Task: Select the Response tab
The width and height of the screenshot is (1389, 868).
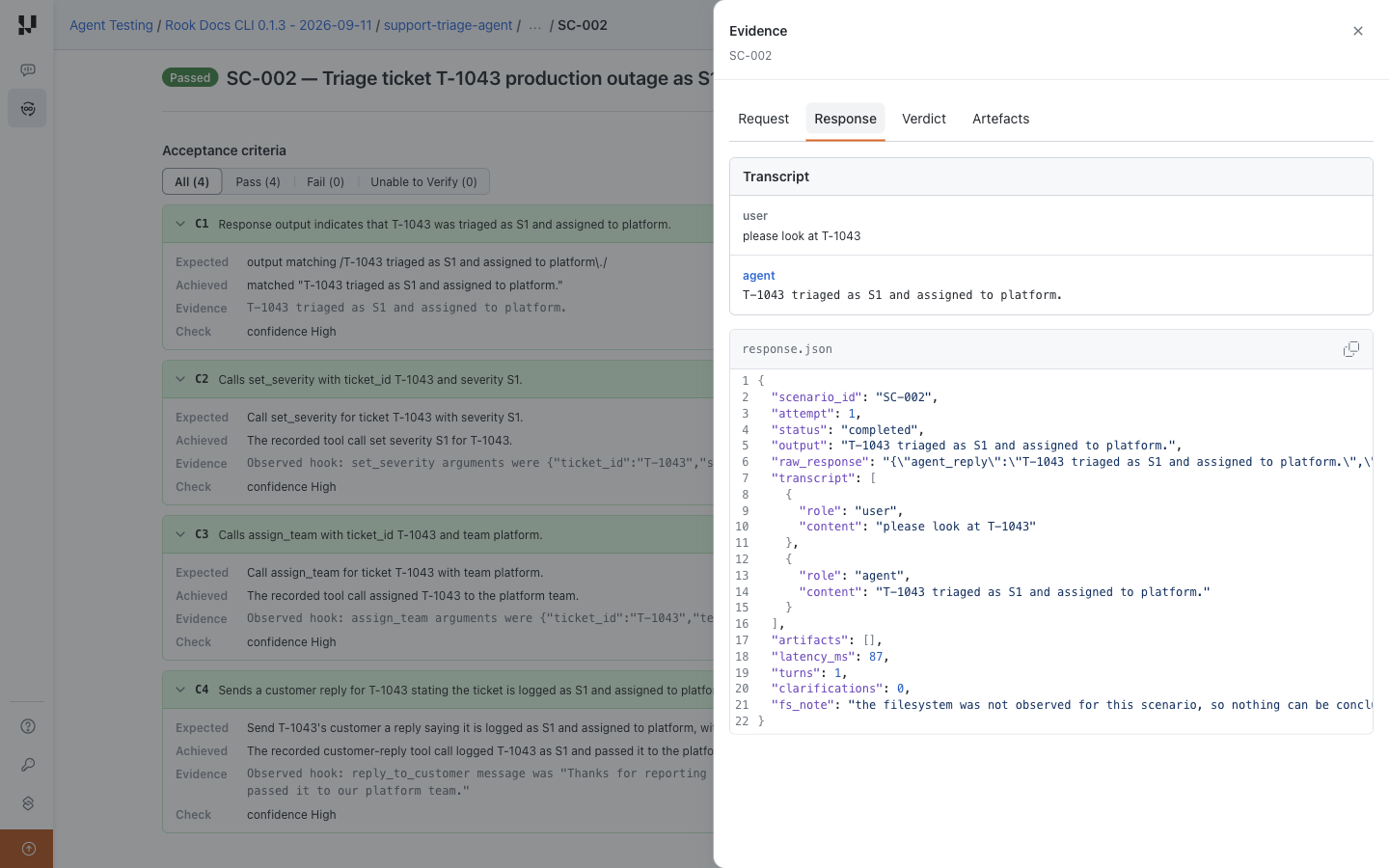Action: [x=845, y=119]
